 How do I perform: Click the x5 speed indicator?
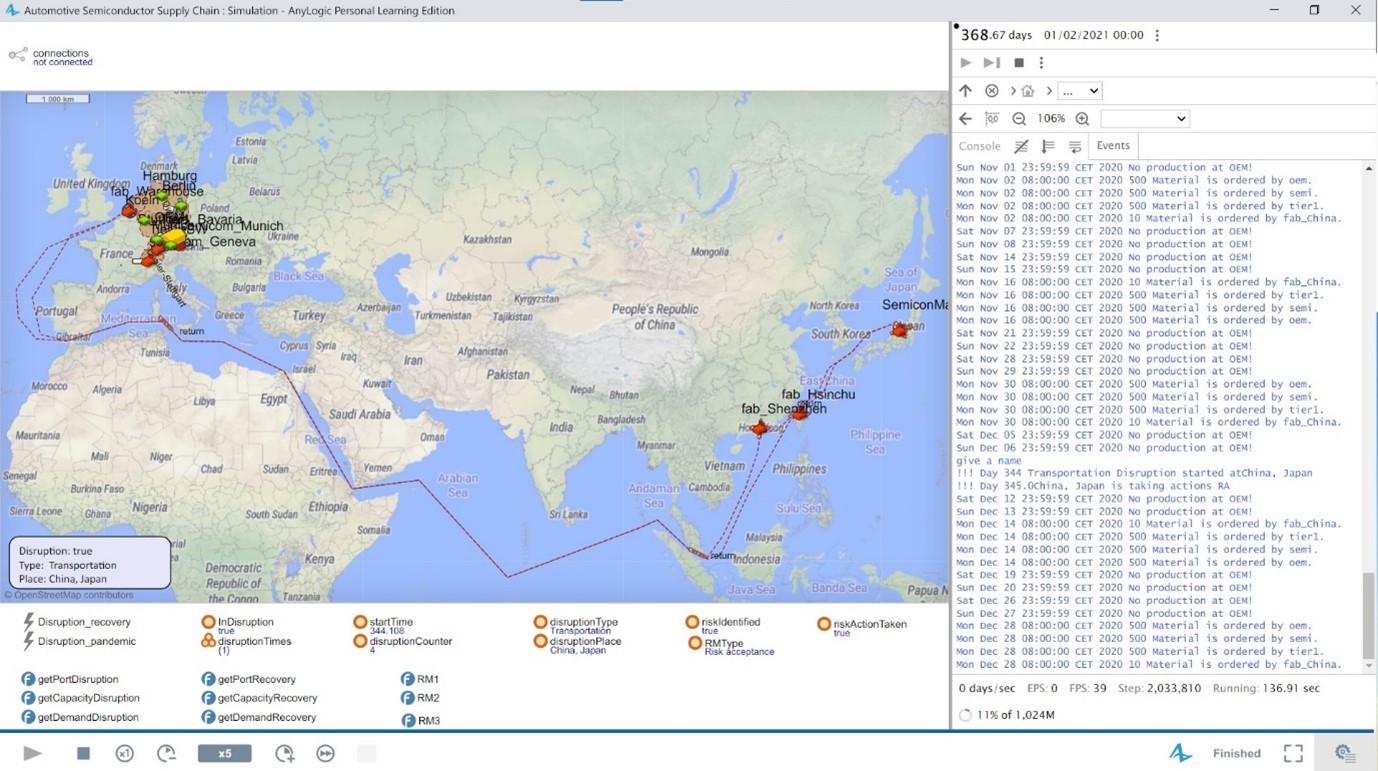(x=224, y=753)
